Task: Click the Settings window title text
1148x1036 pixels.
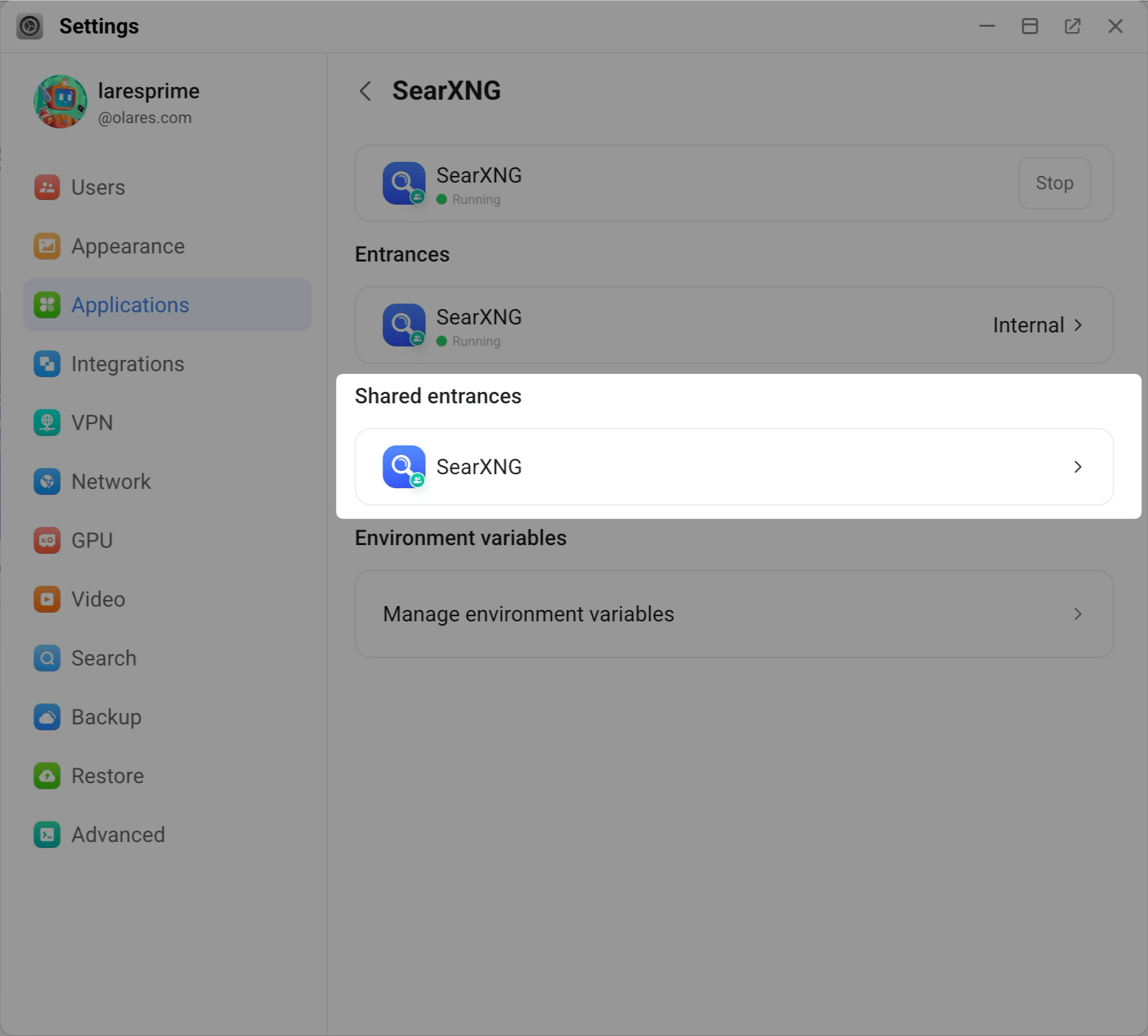Action: coord(99,27)
